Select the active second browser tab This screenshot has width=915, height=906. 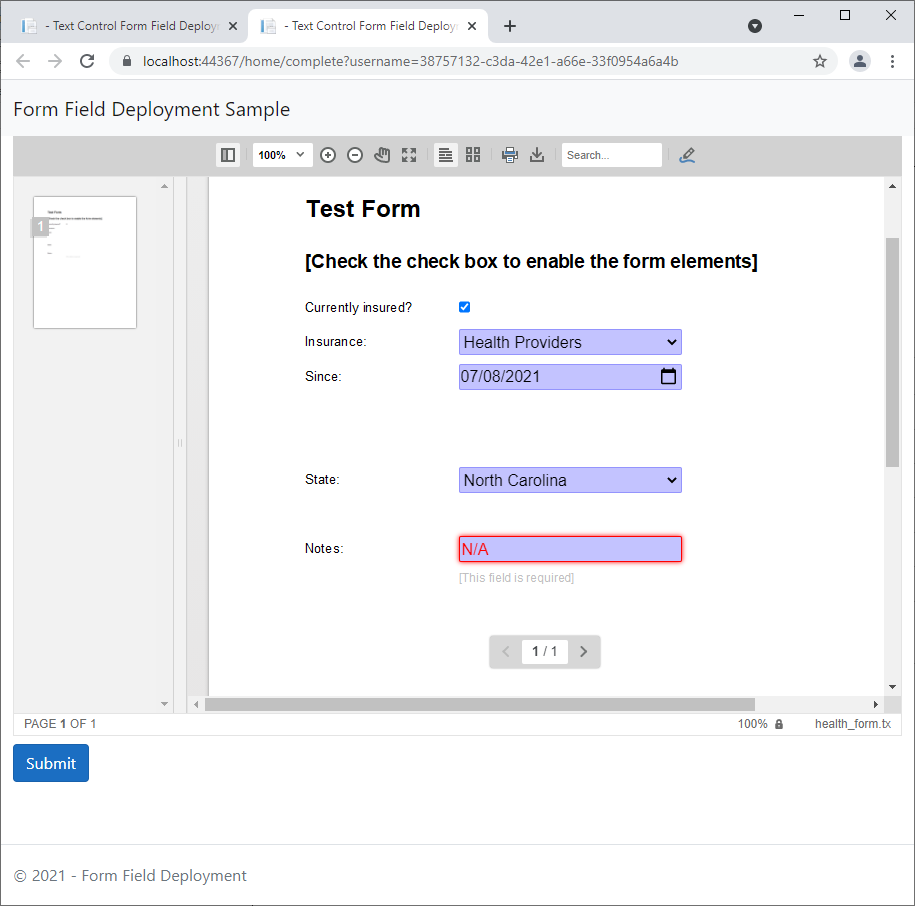click(368, 26)
